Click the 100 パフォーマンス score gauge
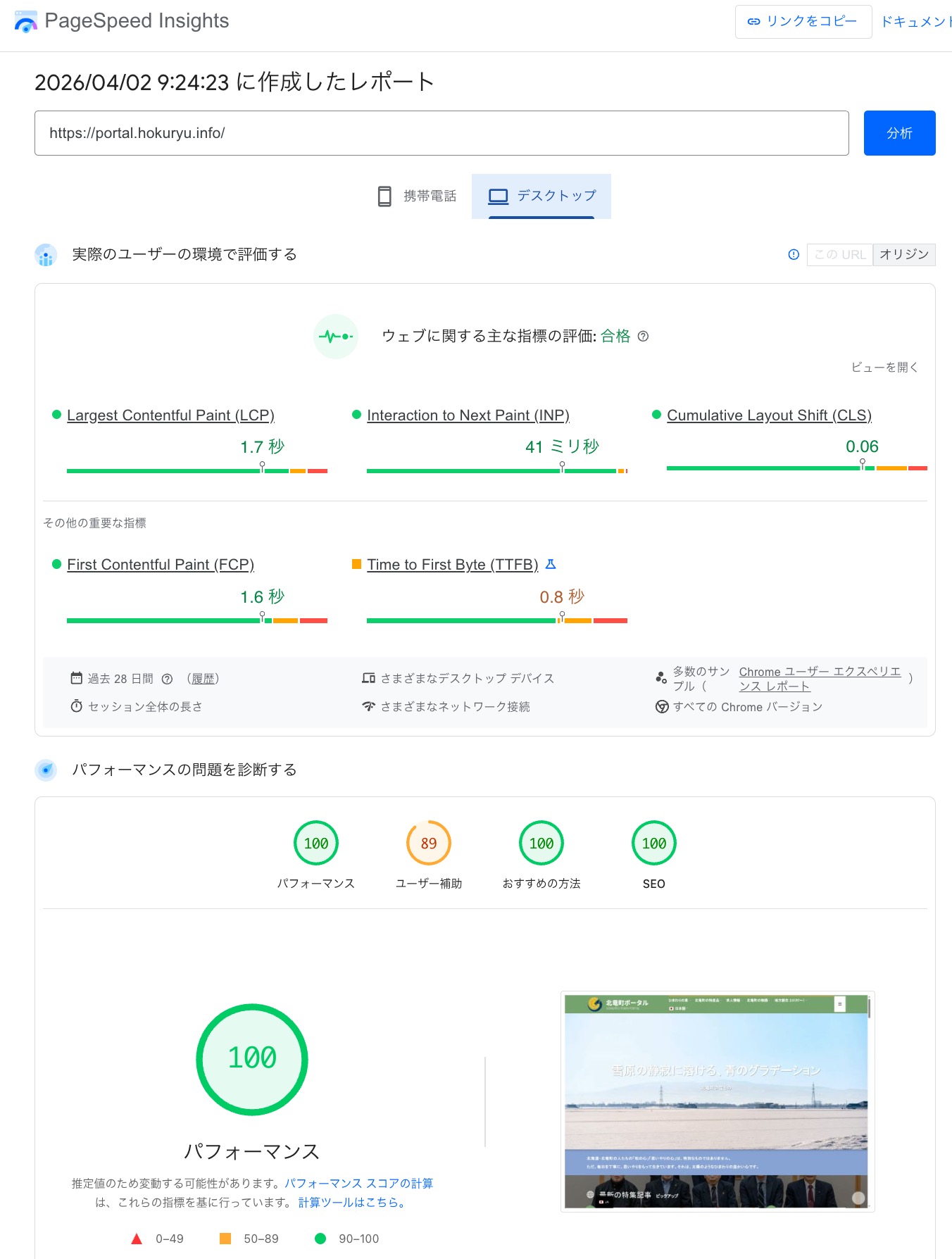 316,844
